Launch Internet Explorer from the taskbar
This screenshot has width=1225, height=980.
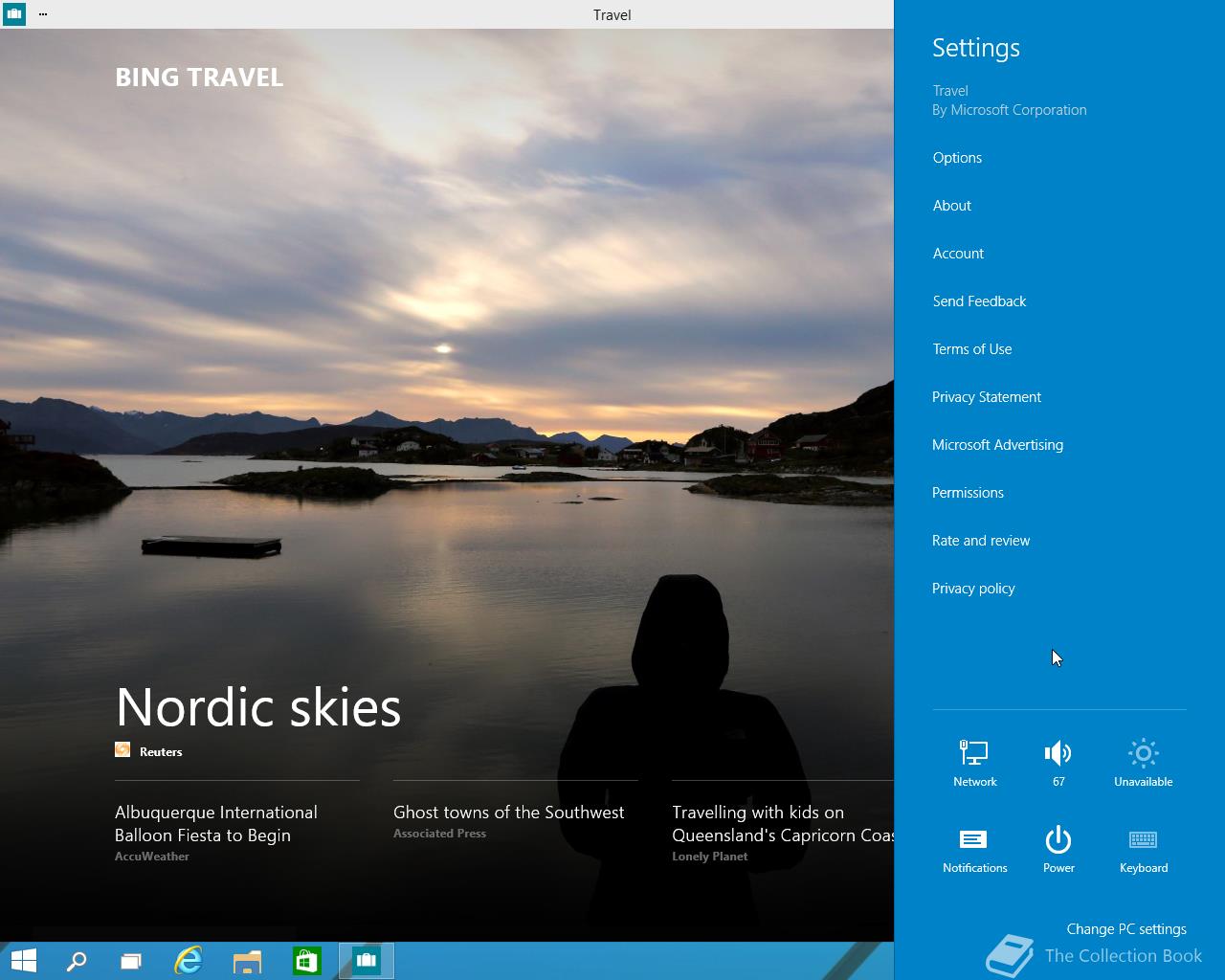pos(189,961)
